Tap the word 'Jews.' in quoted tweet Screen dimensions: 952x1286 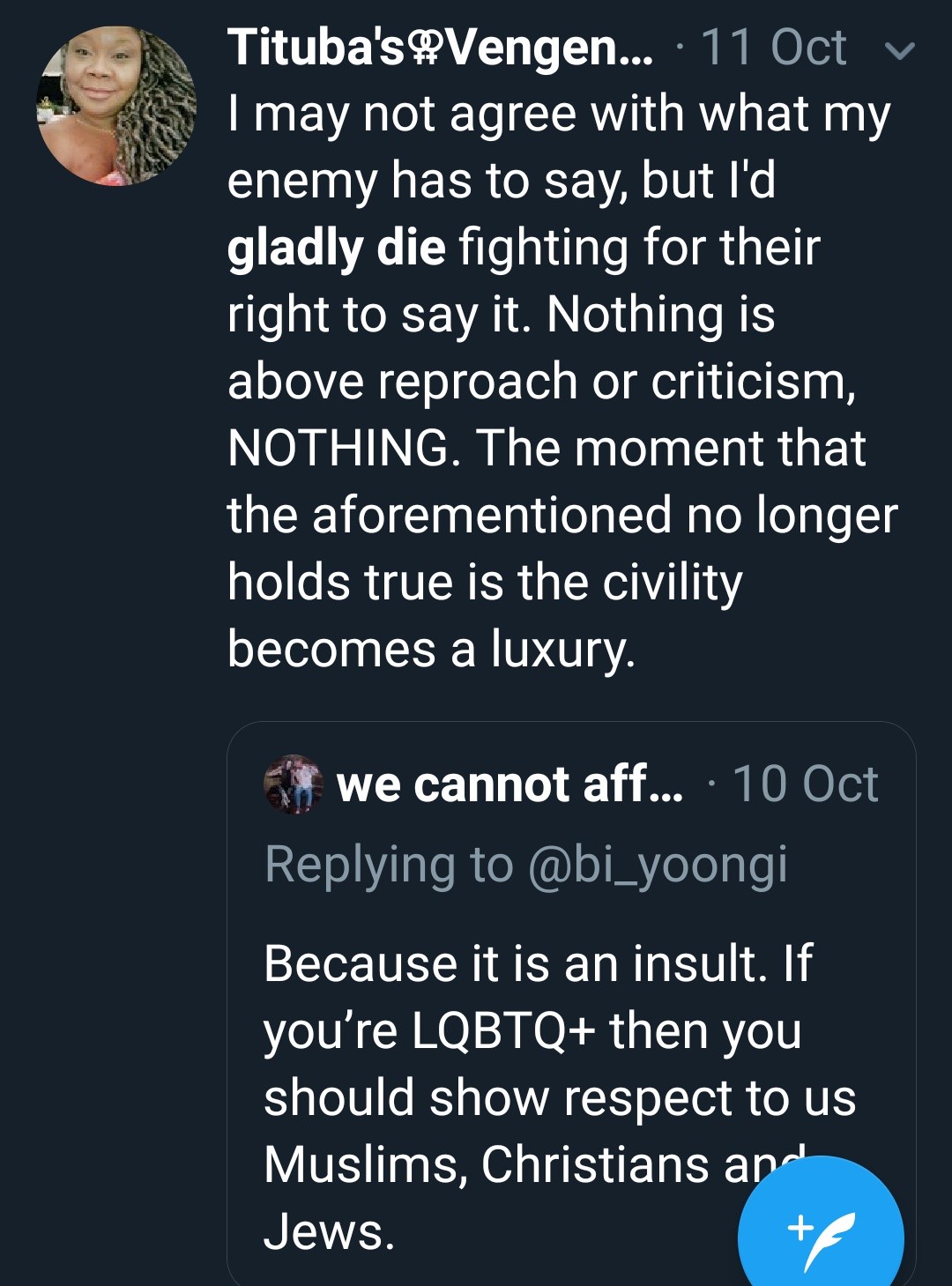point(330,1231)
